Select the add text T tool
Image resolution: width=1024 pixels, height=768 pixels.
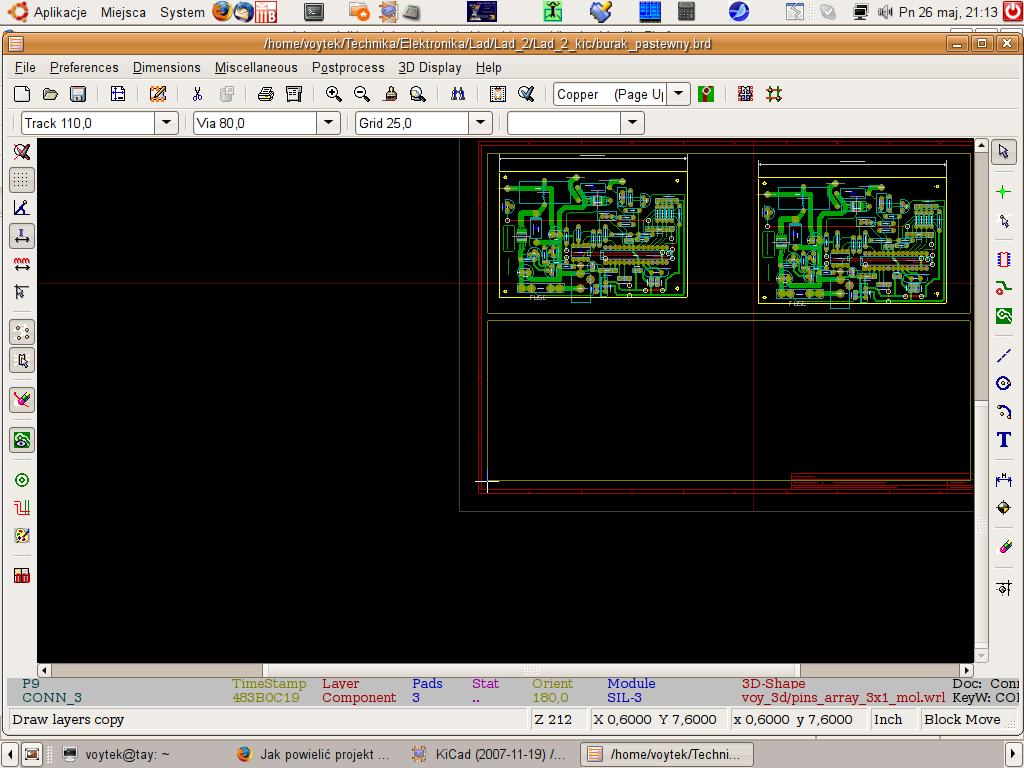click(1004, 440)
